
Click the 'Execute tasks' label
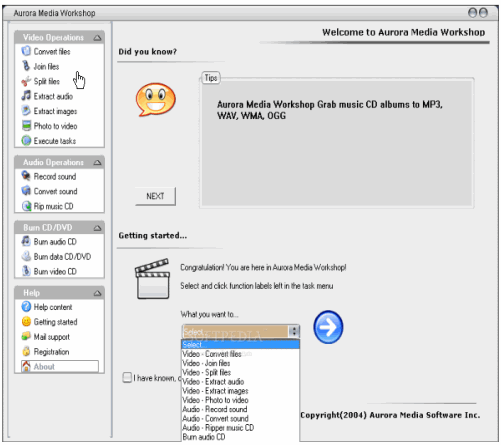click(x=55, y=141)
